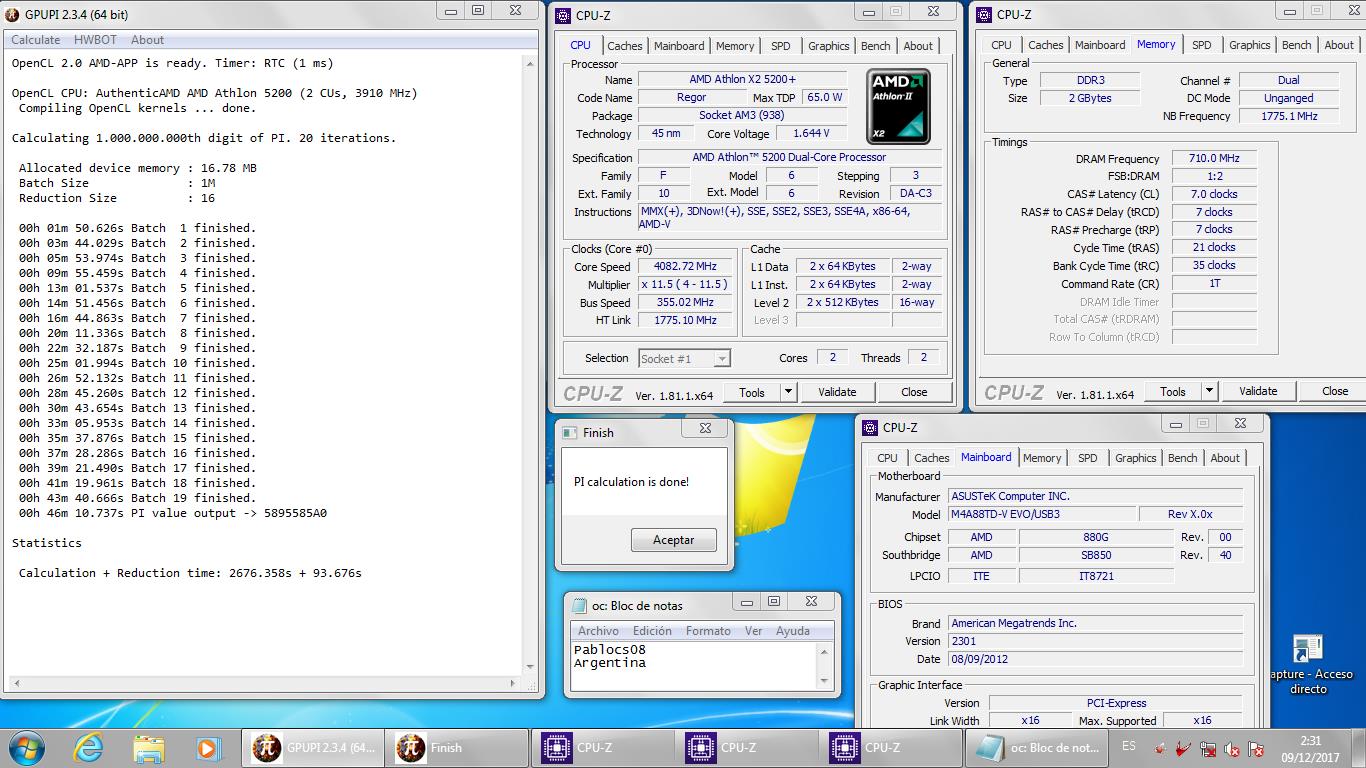The height and width of the screenshot is (768, 1366).
Task: Switch to oc: Bloc de notas taskbar button
Action: (1035, 747)
